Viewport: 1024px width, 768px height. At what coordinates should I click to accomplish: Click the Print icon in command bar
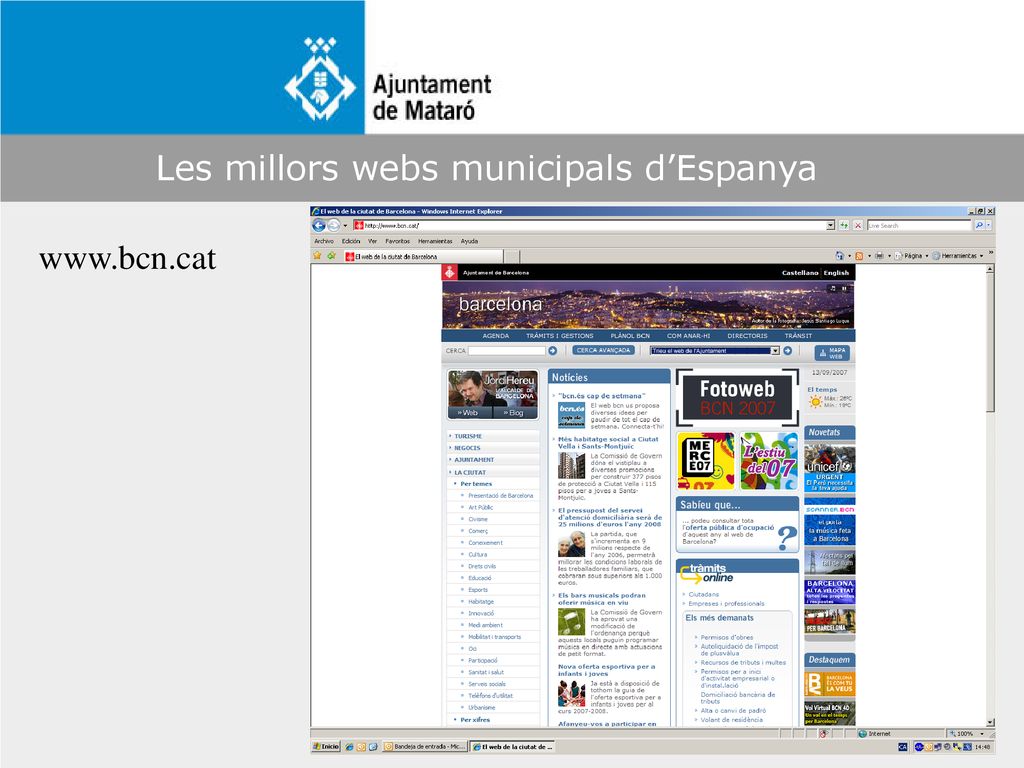(x=879, y=256)
